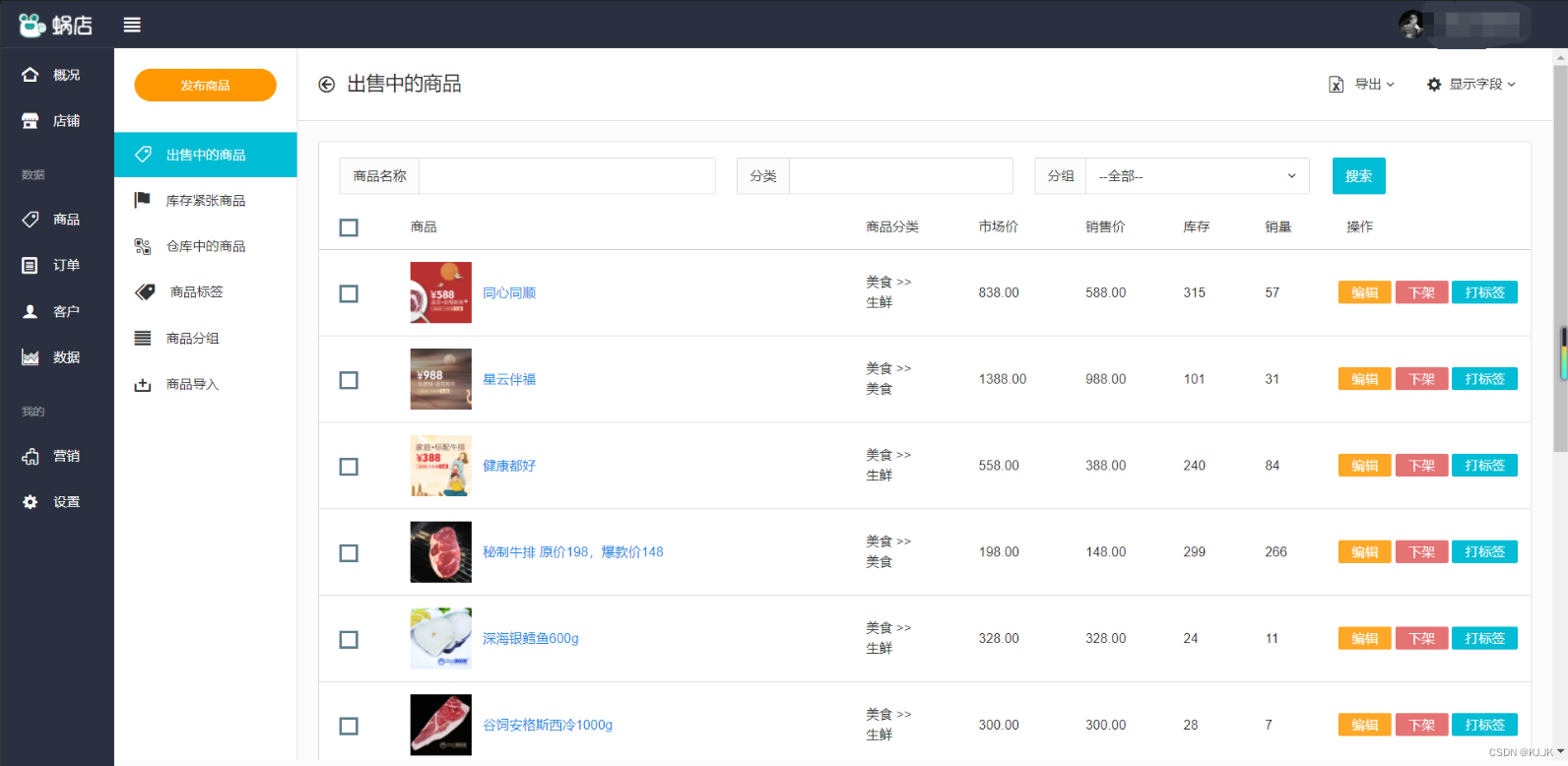Click the 数据 chart icon in sidebar
Image resolution: width=1568 pixels, height=766 pixels.
pyautogui.click(x=31, y=357)
